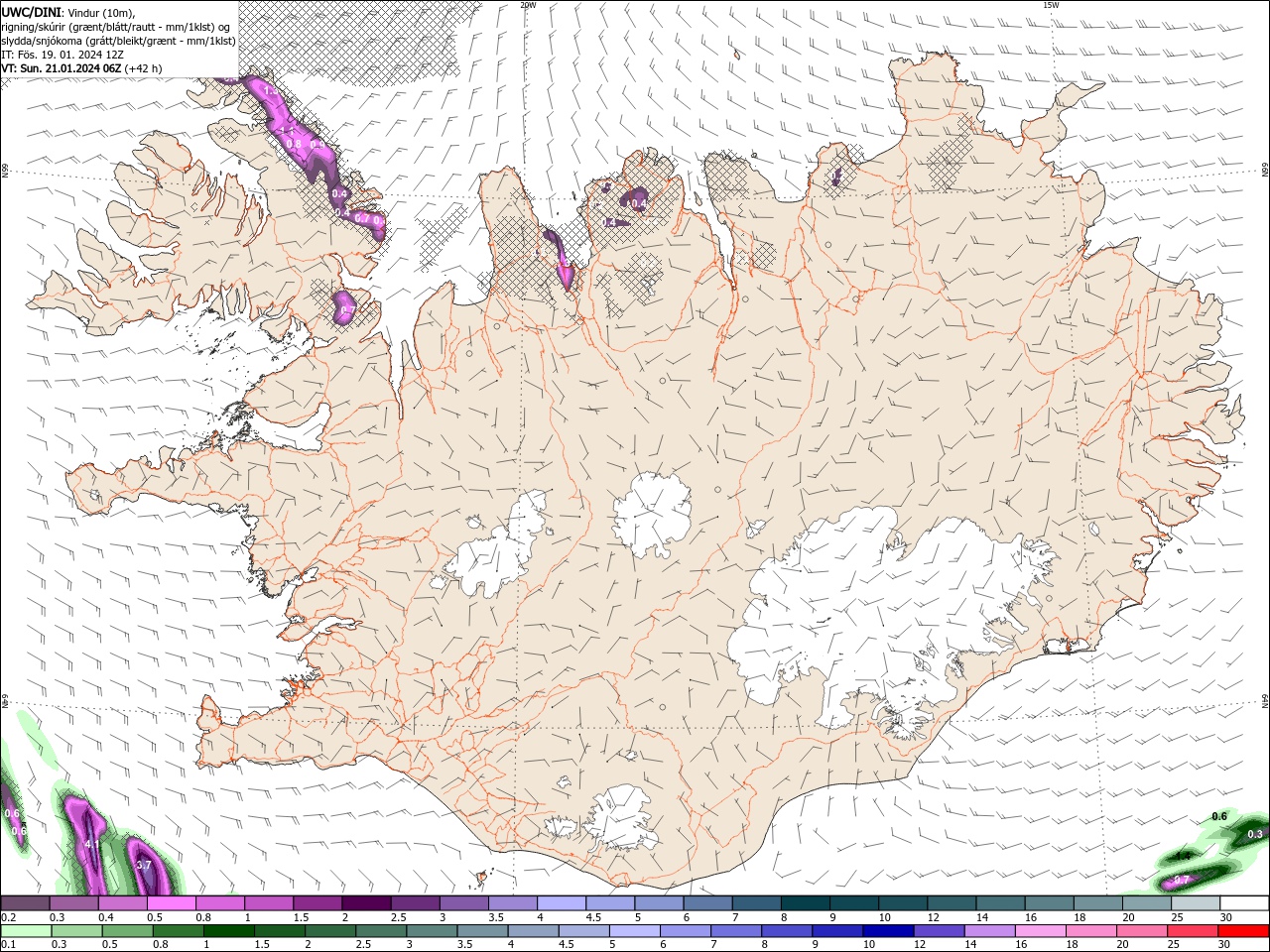Click the 'slydda/snjókoma' legend description line
The height and width of the screenshot is (952, 1270).
tap(119, 41)
